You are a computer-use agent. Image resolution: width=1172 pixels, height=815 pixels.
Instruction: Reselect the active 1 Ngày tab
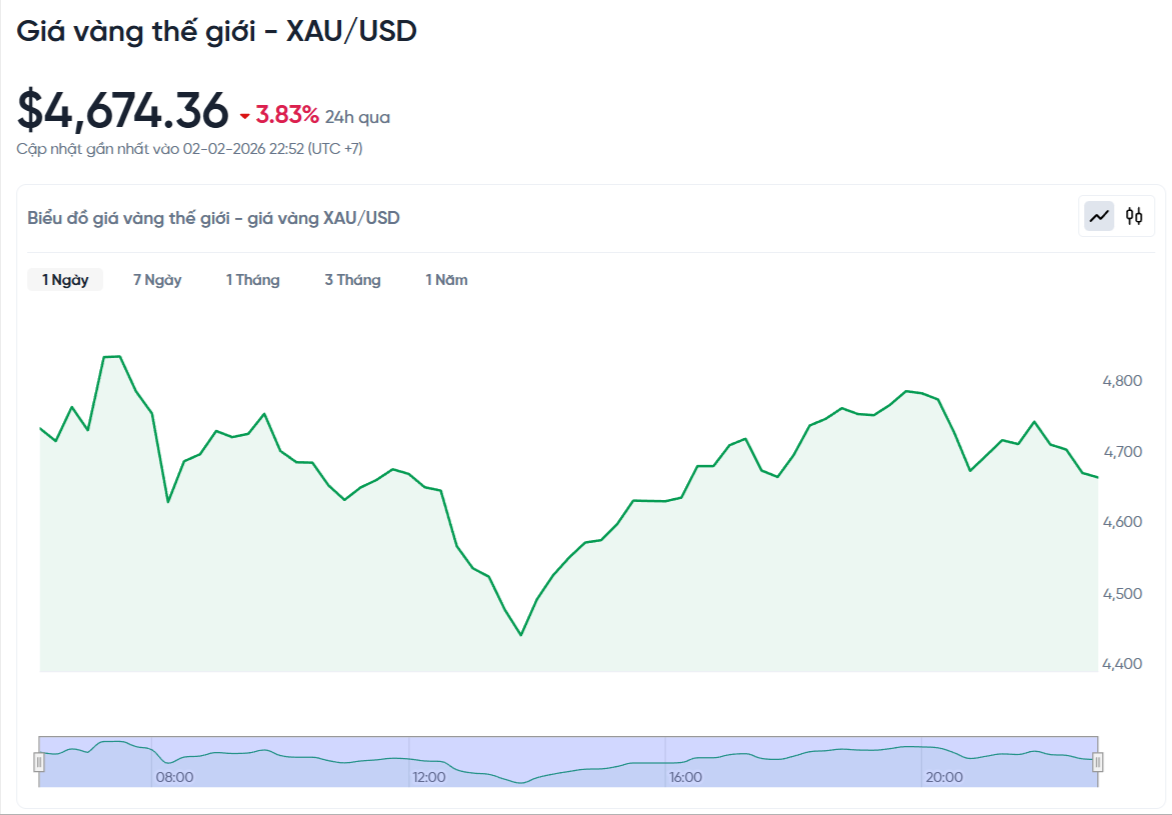pos(64,280)
